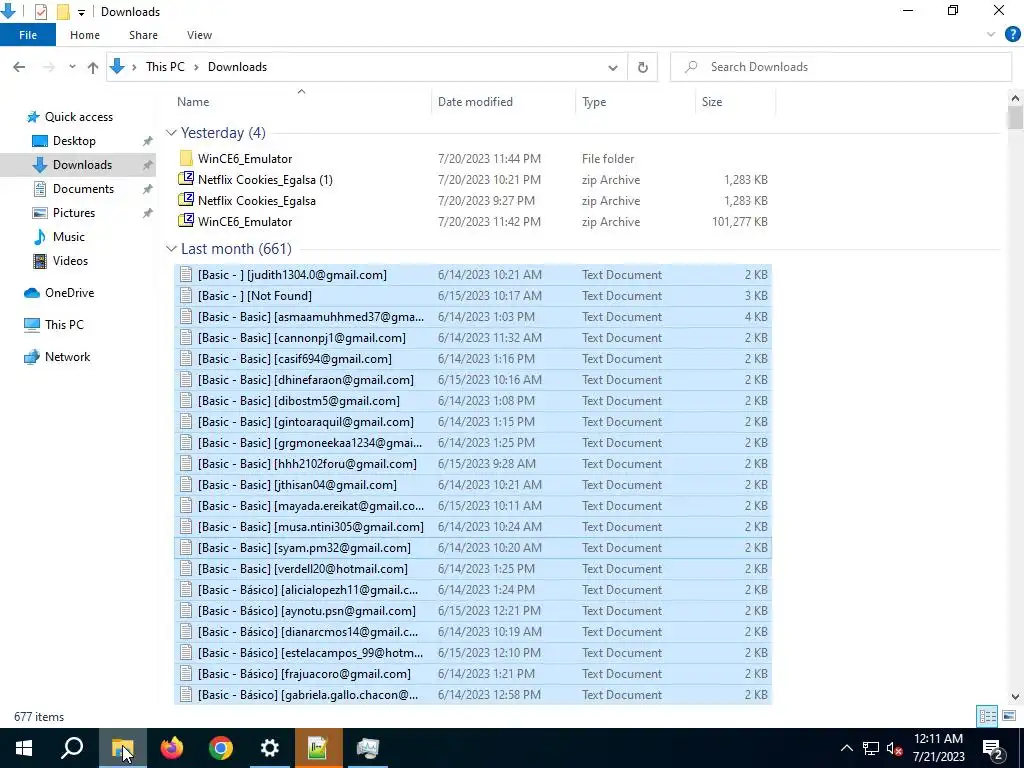Click Netflix Cookies_Egalsa (1) zip icon

pos(186,179)
